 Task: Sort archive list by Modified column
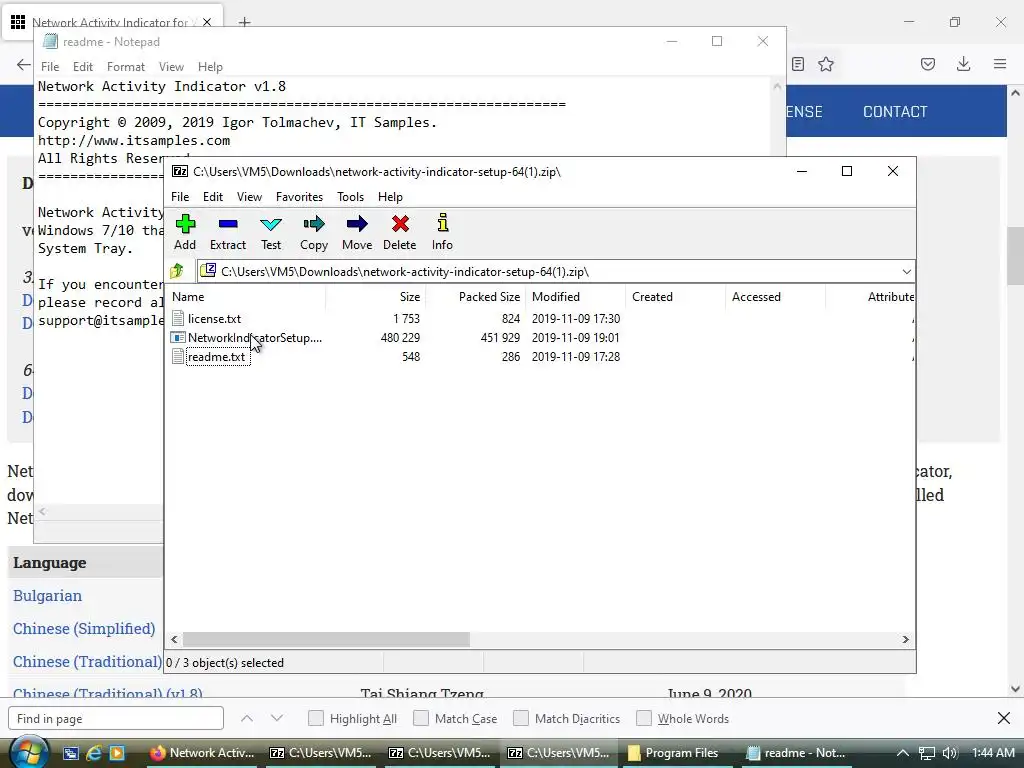[575, 296]
